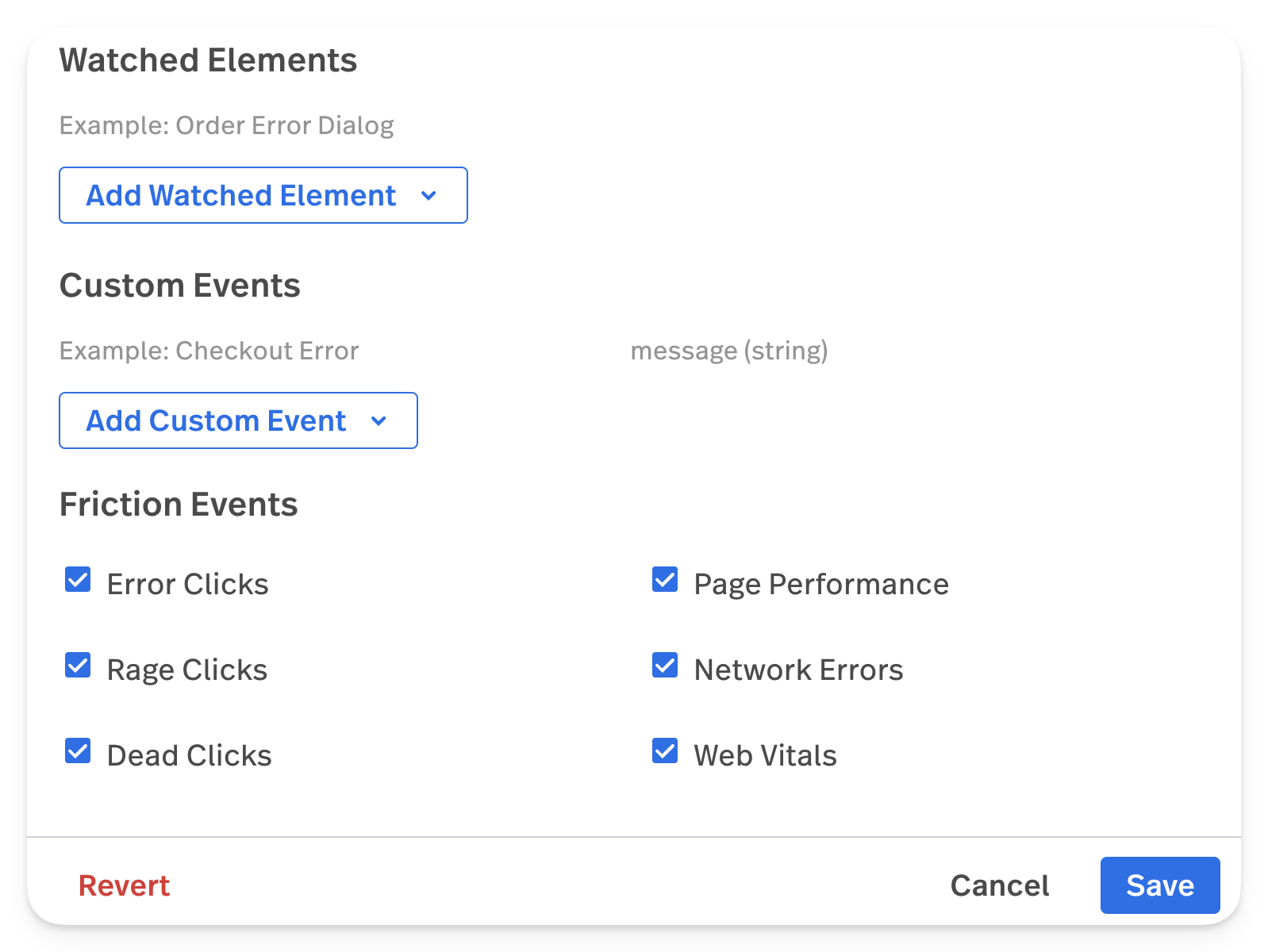Expand the Add Custom Event chevron arrow
The height and width of the screenshot is (952, 1268).
[x=378, y=421]
